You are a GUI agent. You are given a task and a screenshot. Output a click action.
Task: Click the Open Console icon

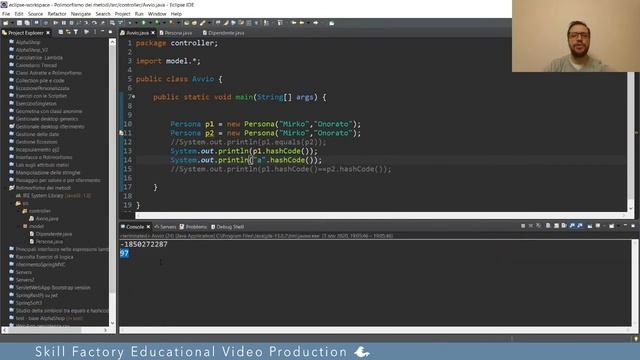(x=611, y=226)
